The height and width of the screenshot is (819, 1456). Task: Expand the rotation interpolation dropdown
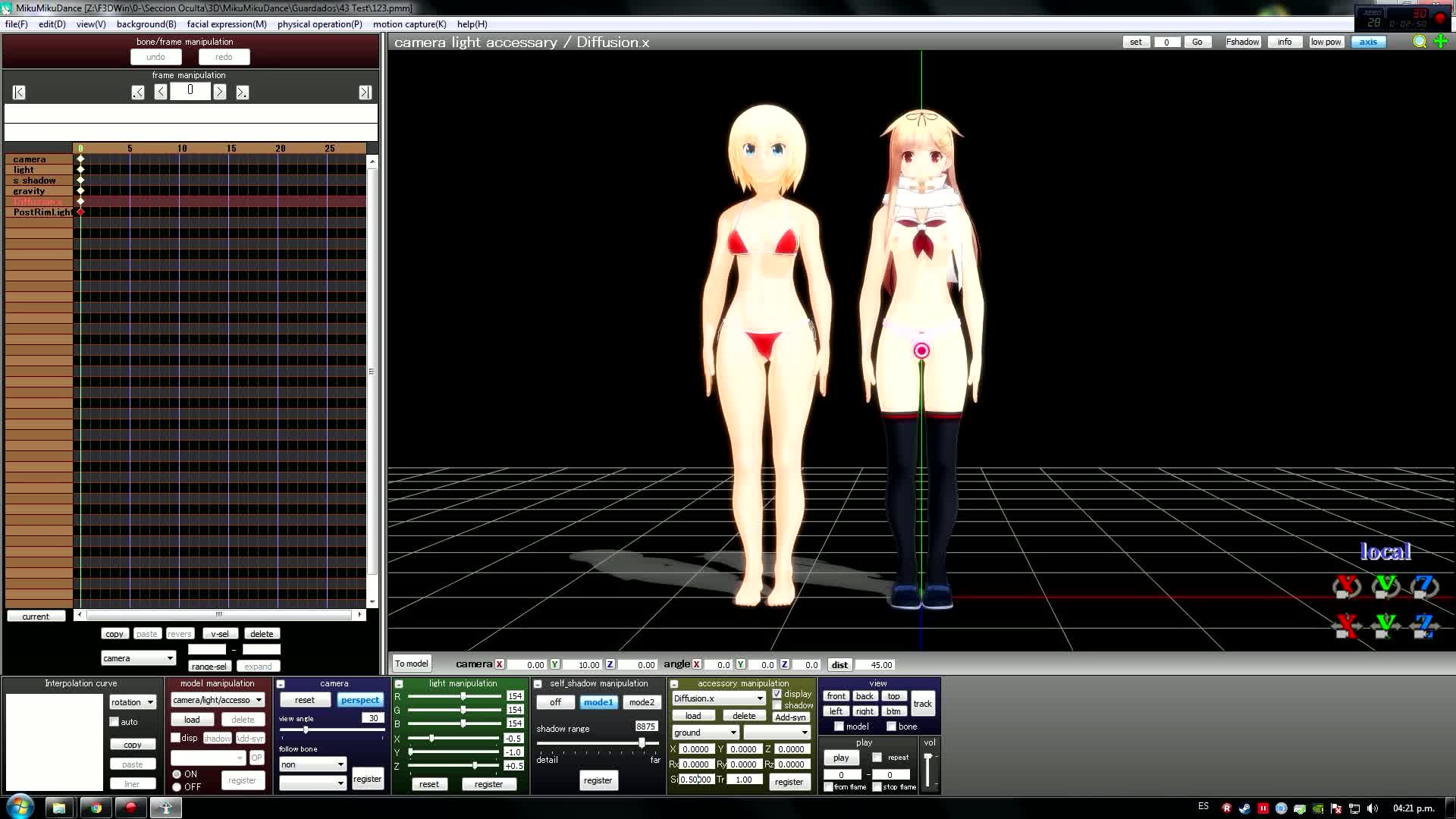(x=150, y=702)
